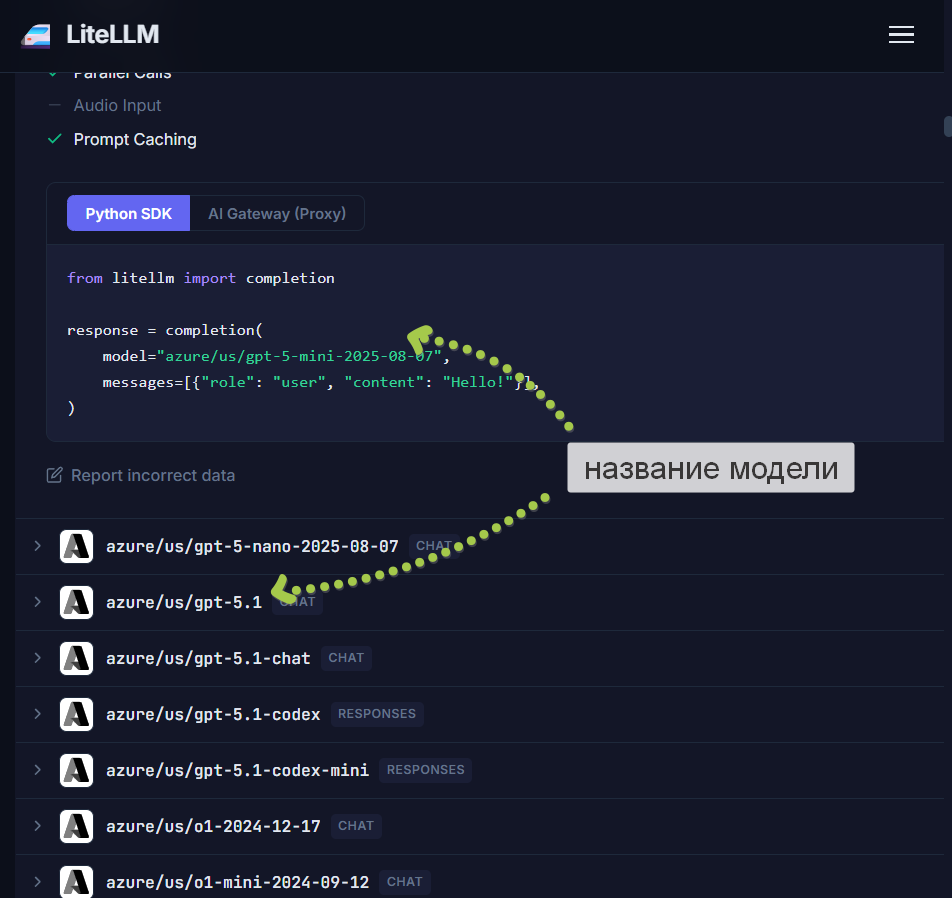This screenshot has height=898, width=952.
Task: Select the azure/us/o1-mini-2024-09-12 model name
Action: (237, 882)
